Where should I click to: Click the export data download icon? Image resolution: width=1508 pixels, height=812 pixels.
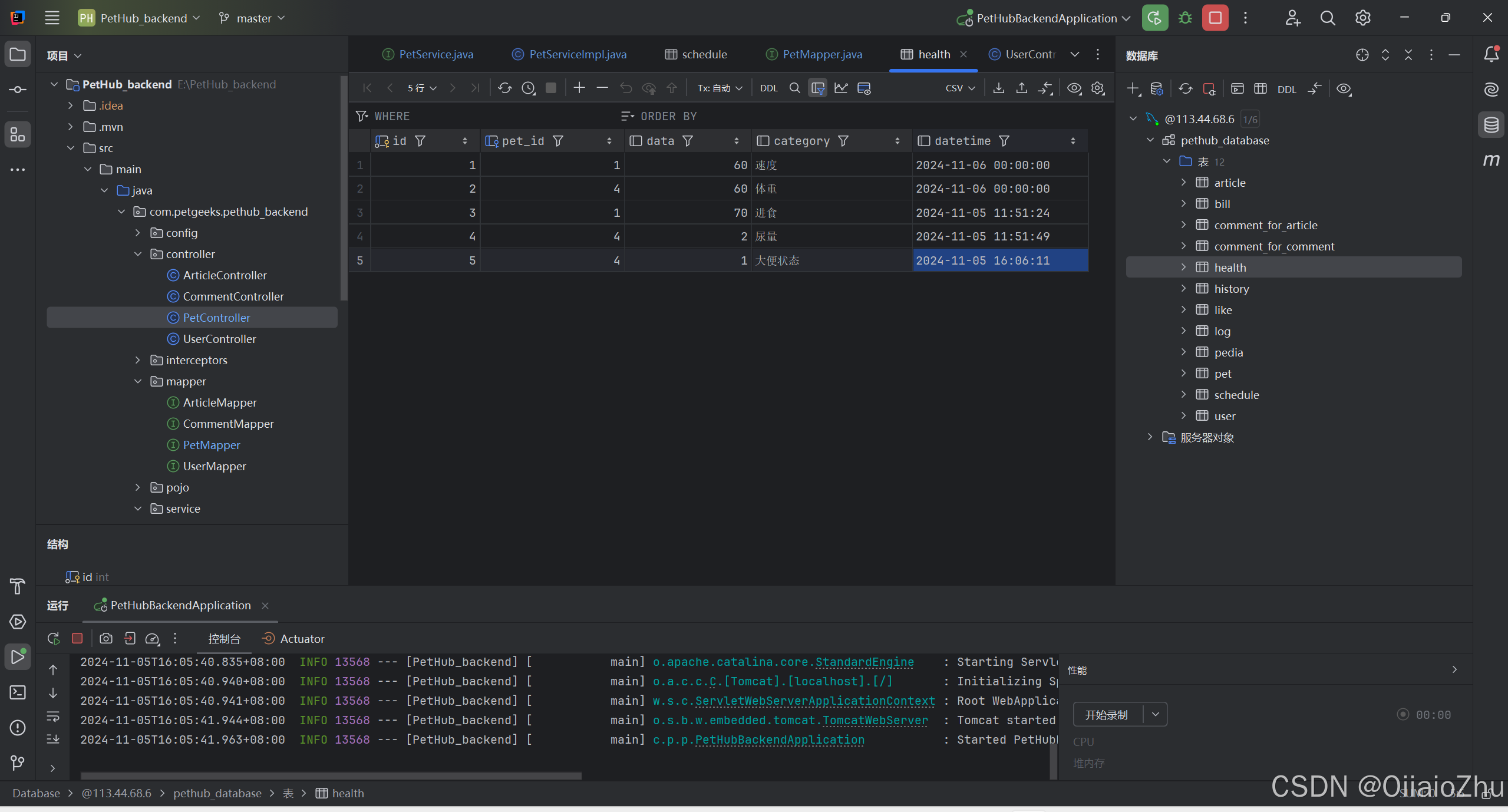pyautogui.click(x=998, y=88)
